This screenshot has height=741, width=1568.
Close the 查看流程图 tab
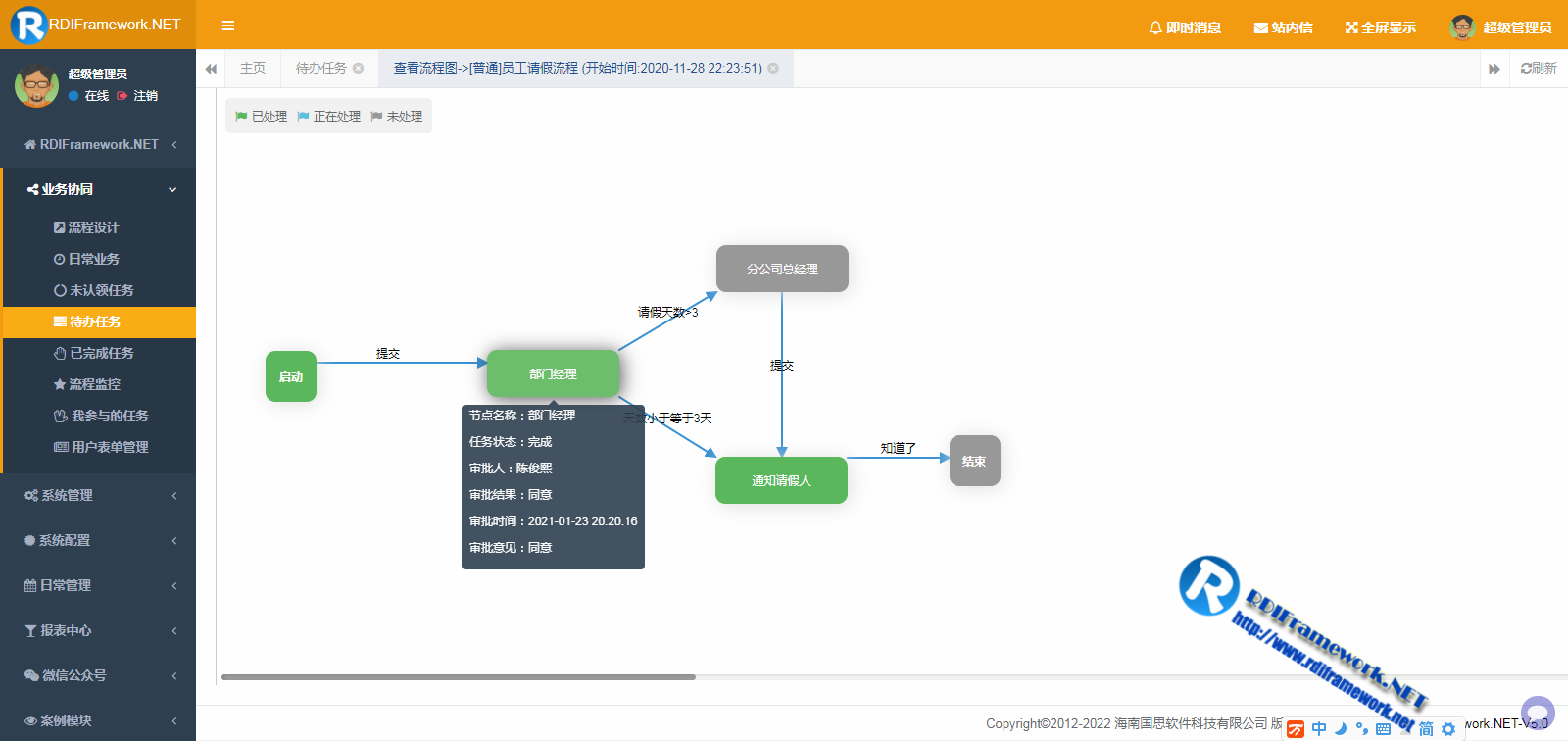pyautogui.click(x=773, y=68)
